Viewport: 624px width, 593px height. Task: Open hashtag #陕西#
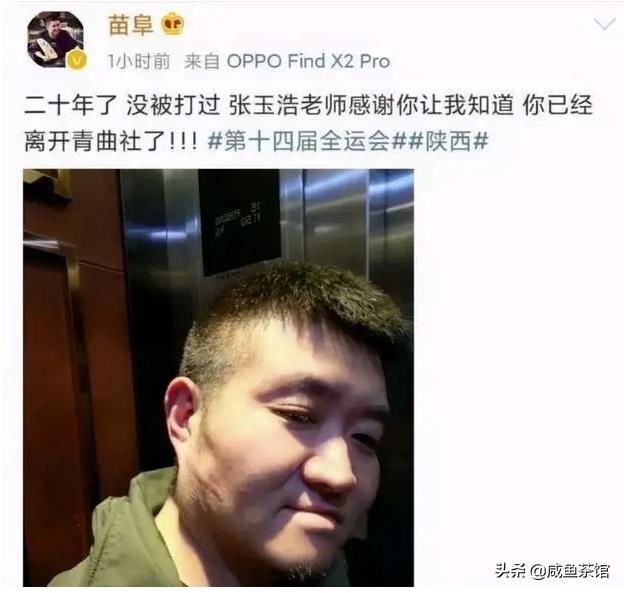click(448, 141)
